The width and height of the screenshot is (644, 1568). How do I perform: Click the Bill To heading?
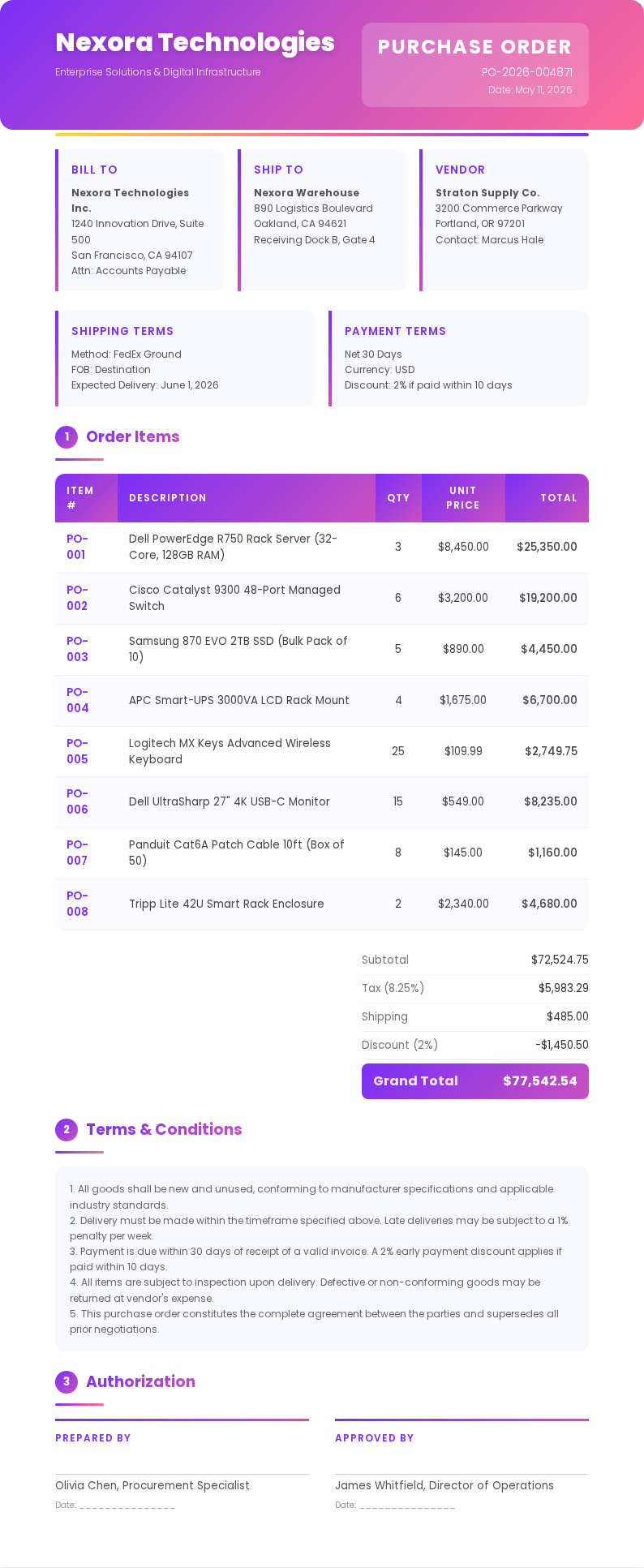[x=94, y=170]
